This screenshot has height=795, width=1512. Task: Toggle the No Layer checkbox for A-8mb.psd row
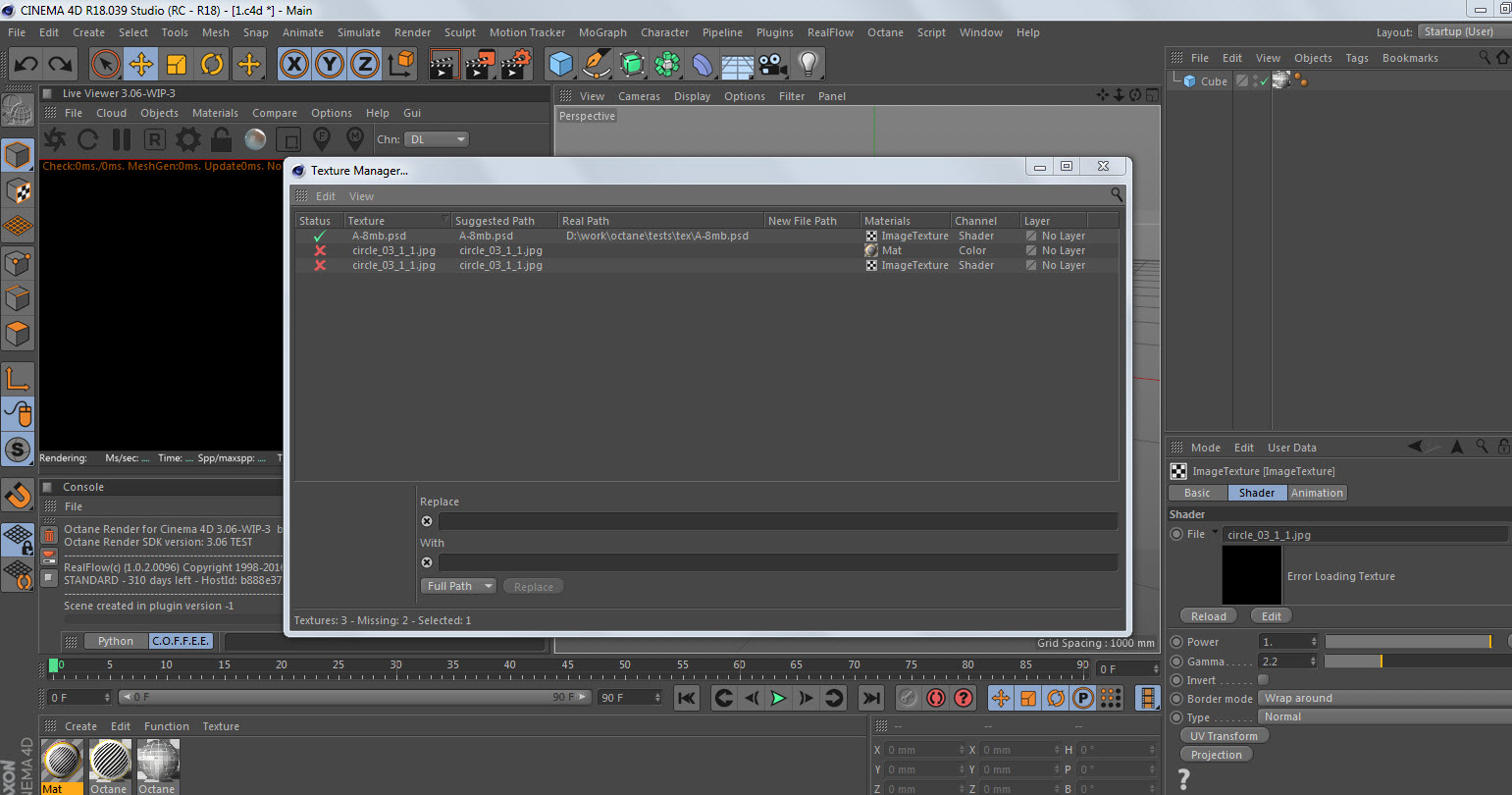click(1031, 236)
